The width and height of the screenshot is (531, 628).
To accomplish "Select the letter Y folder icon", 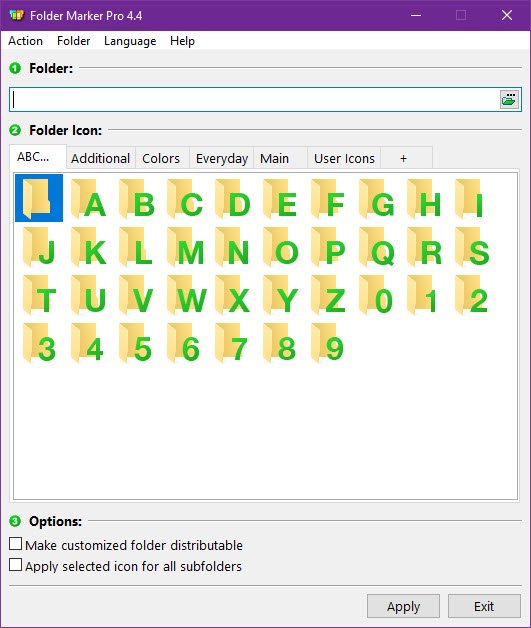I will 279,294.
